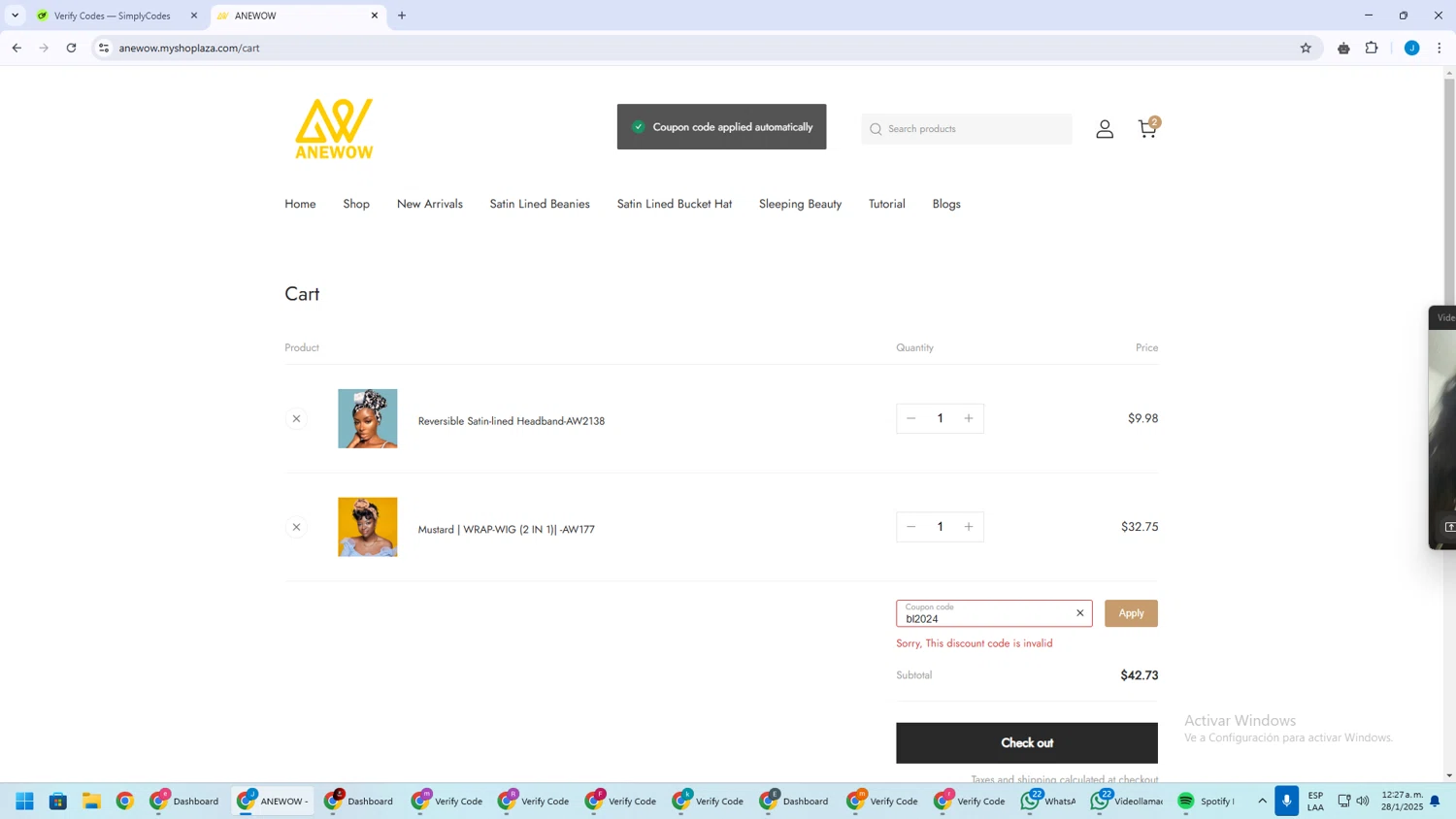Remove the Mustard WRAP-WIG item
The height and width of the screenshot is (819, 1456).
tap(296, 527)
